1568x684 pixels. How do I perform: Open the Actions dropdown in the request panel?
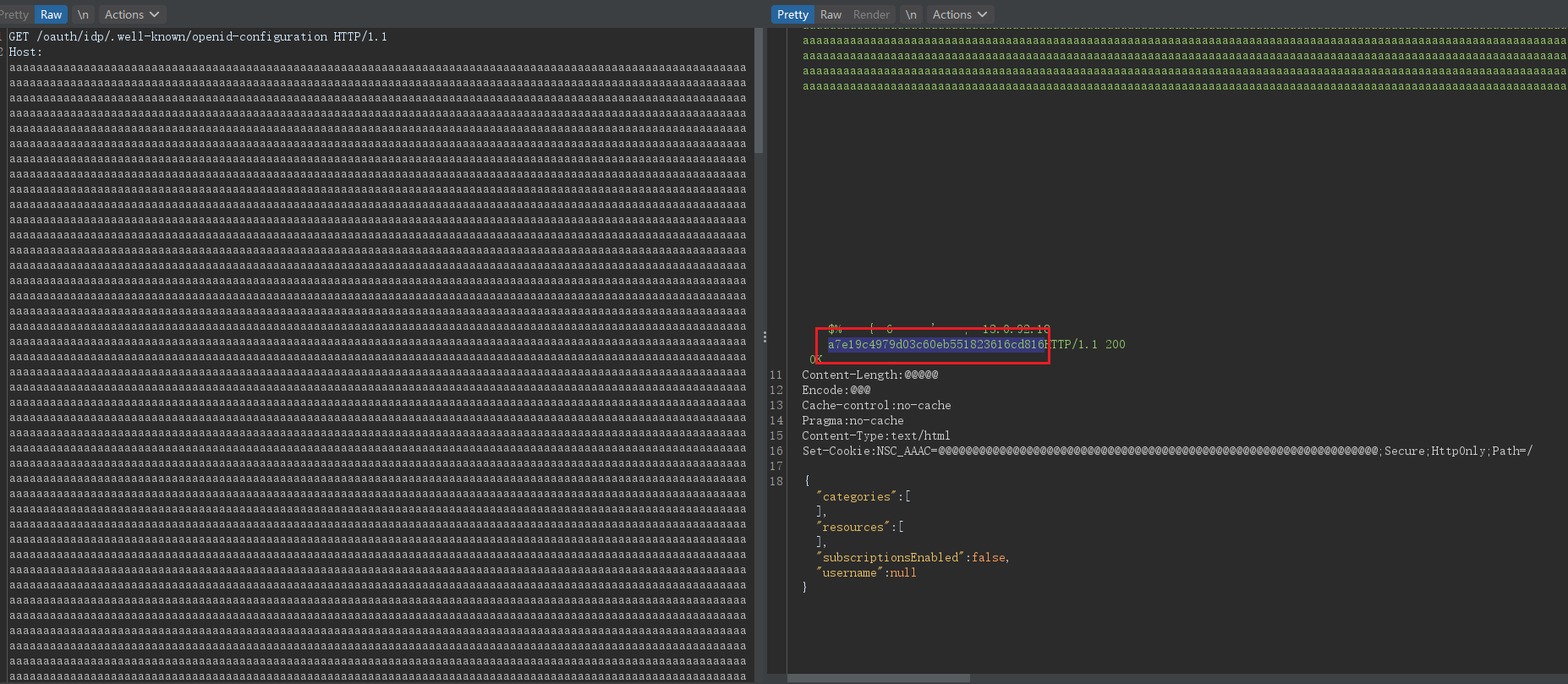[131, 14]
